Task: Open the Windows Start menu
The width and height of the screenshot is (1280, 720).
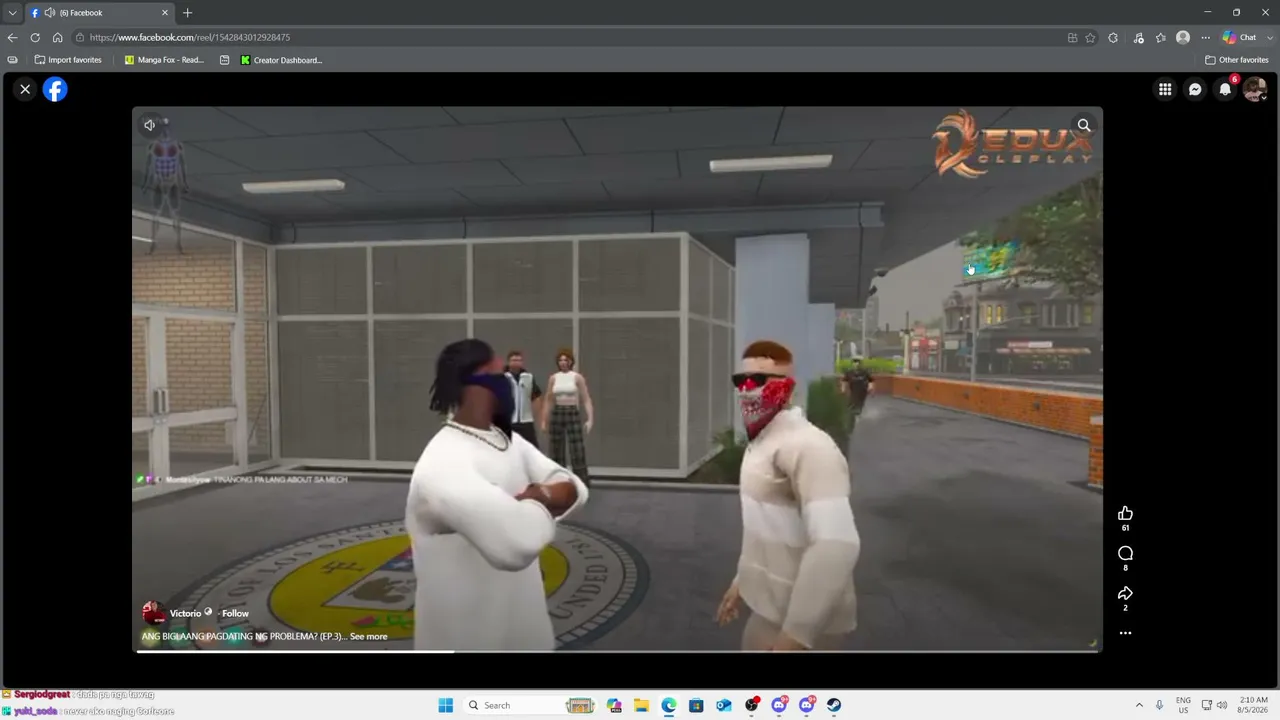Action: [445, 705]
